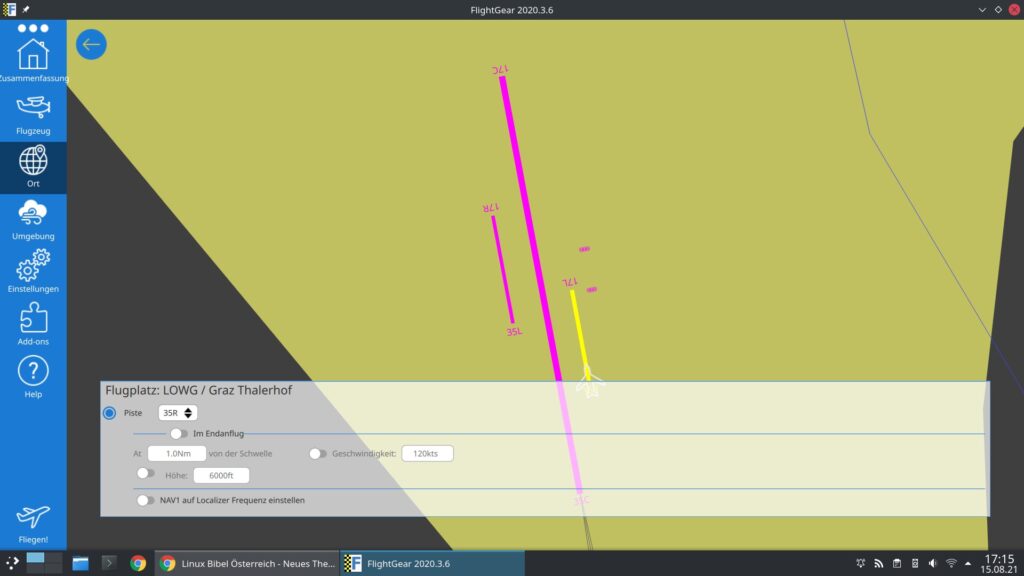Maximize the FlightGear window diamond button

(x=999, y=10)
